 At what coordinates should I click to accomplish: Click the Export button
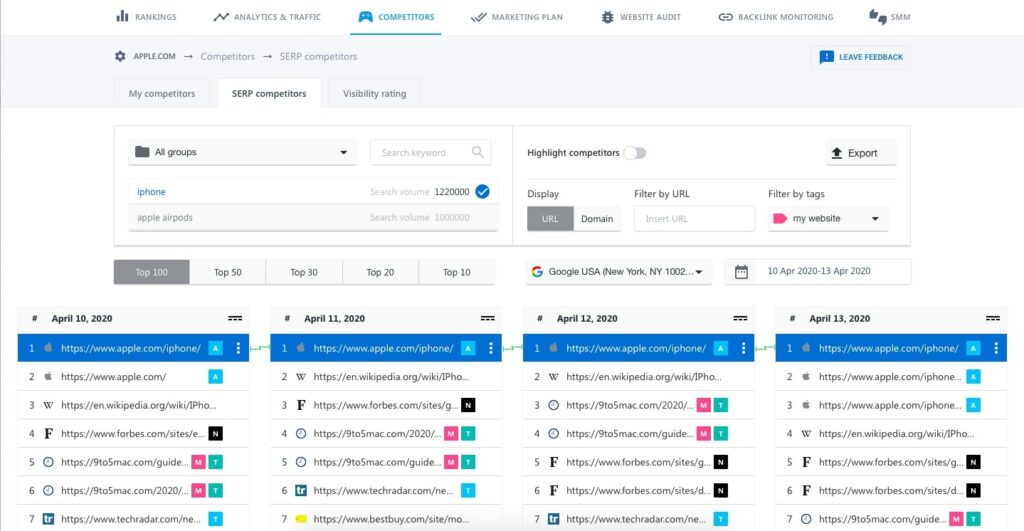pos(862,153)
